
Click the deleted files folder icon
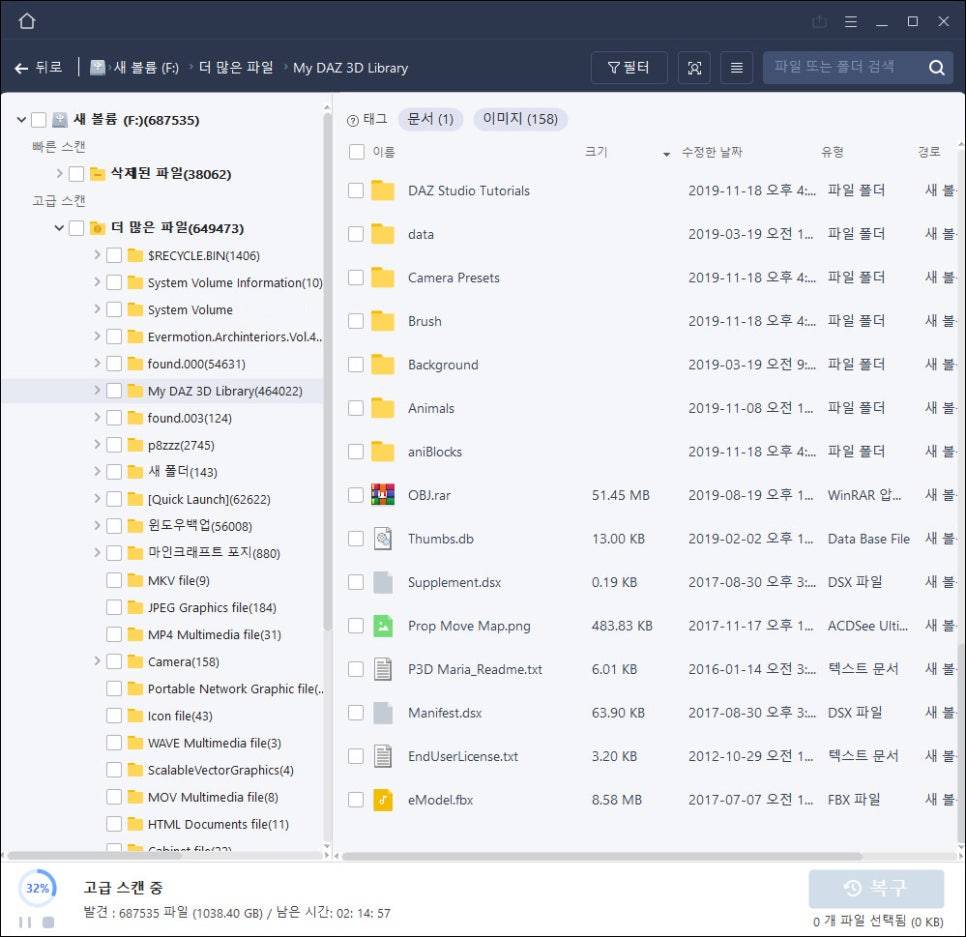click(x=97, y=174)
